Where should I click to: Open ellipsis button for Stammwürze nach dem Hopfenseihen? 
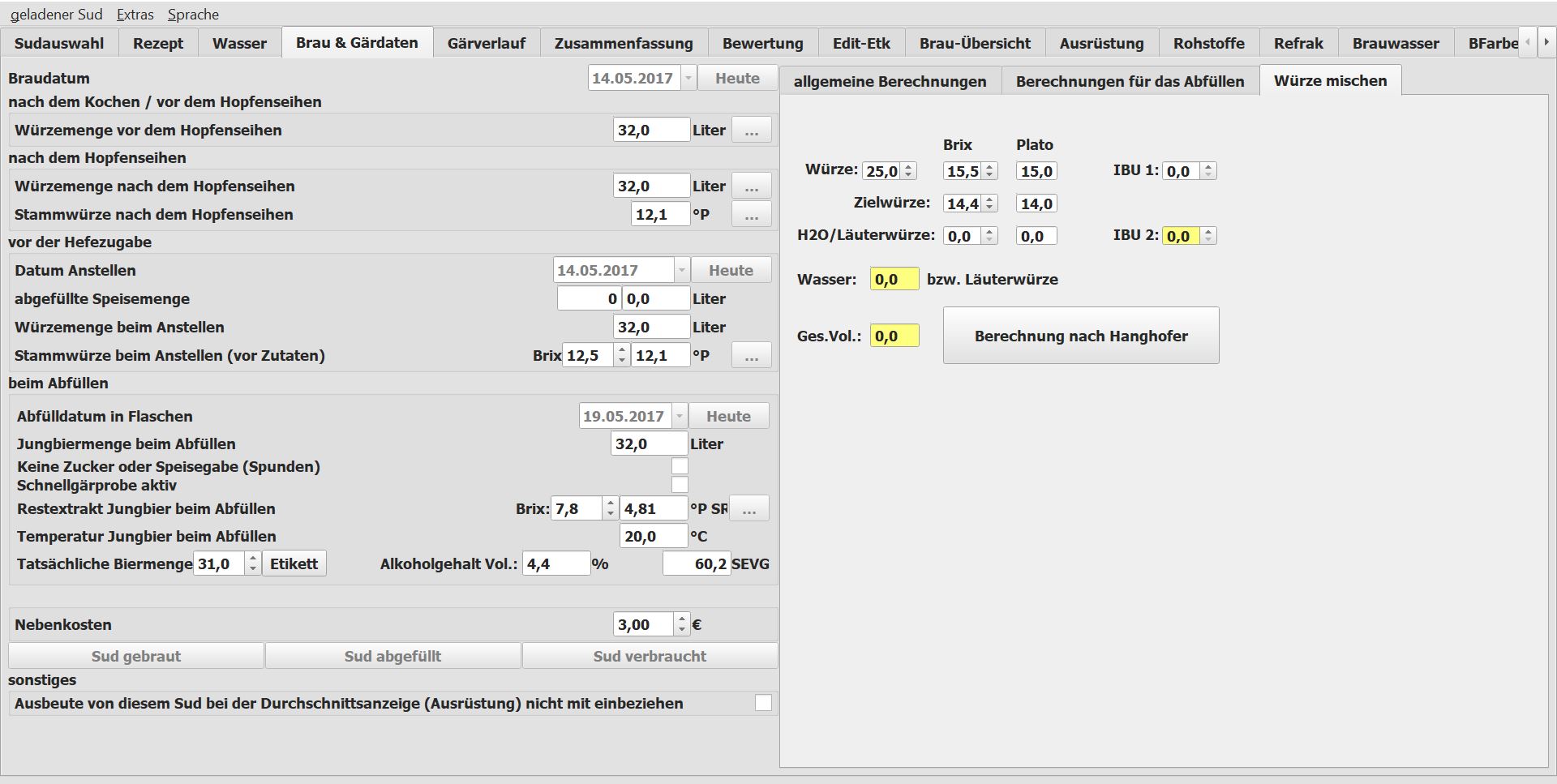(x=751, y=215)
